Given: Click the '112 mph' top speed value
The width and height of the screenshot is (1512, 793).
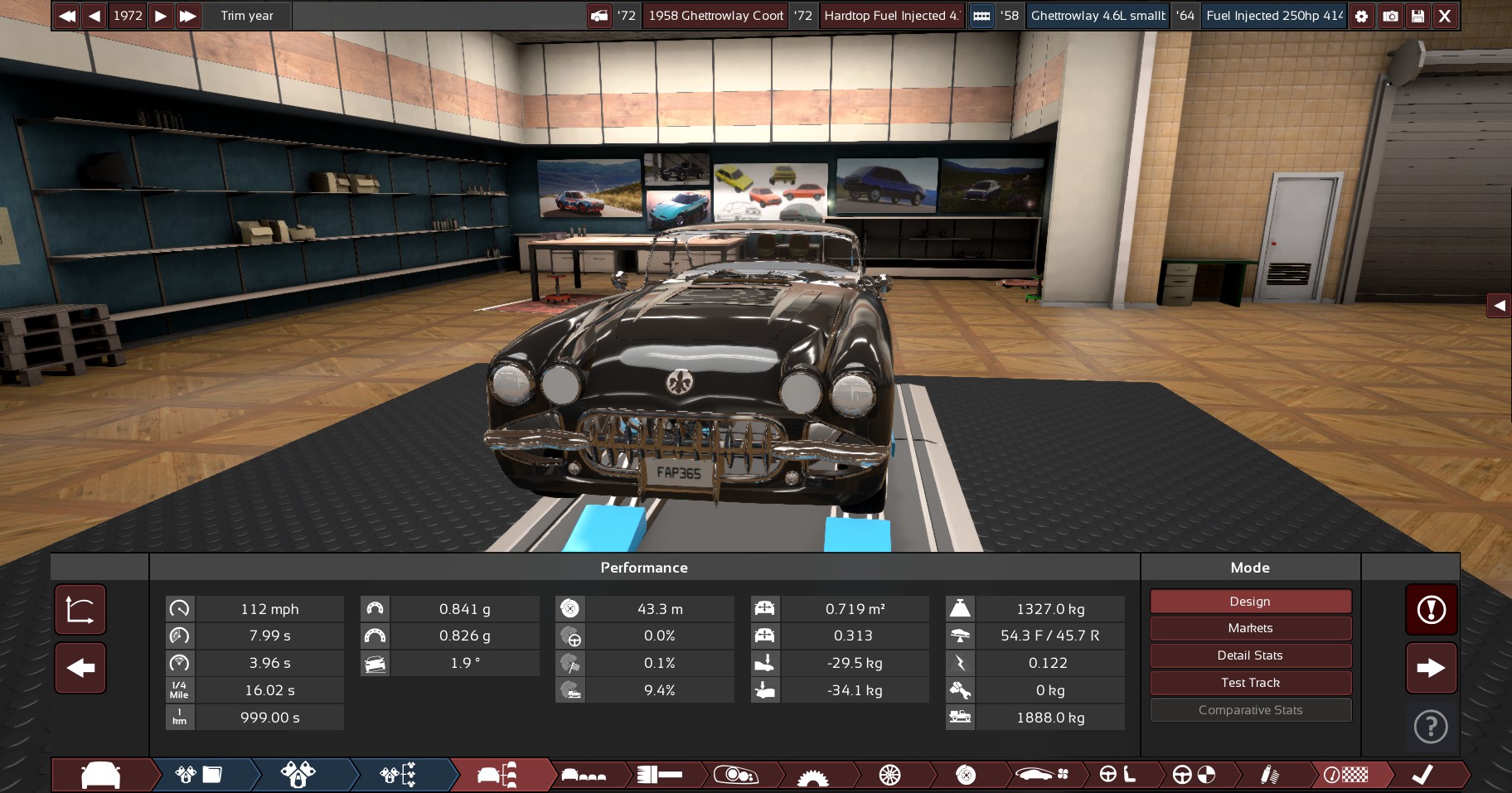Looking at the screenshot, I should click(x=270, y=609).
